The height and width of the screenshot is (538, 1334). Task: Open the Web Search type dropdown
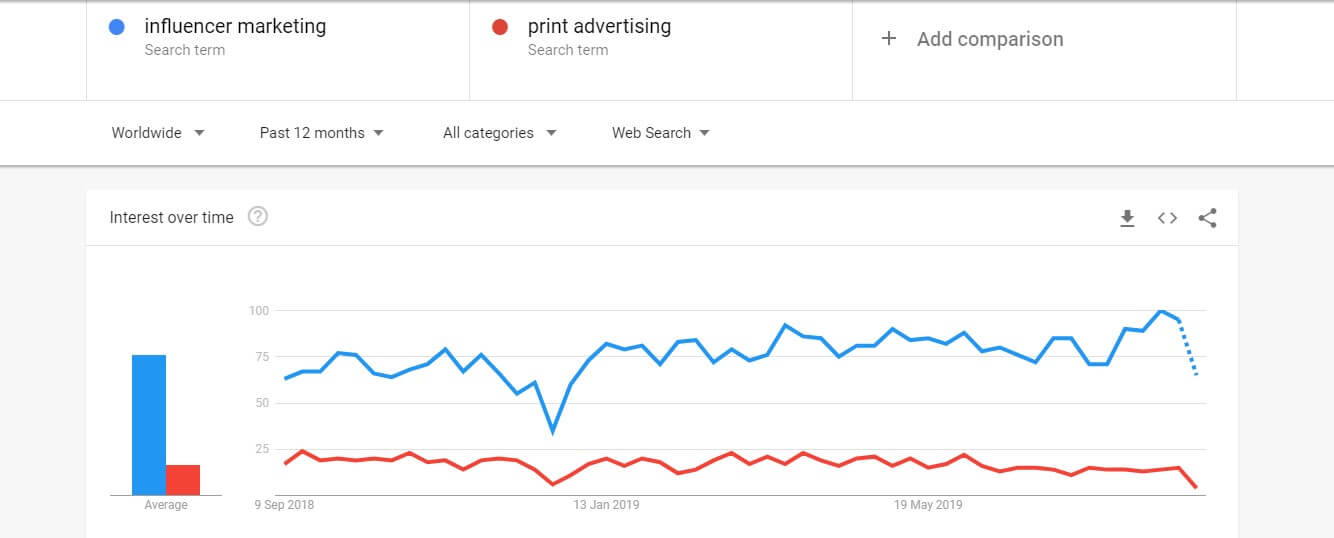tap(660, 133)
